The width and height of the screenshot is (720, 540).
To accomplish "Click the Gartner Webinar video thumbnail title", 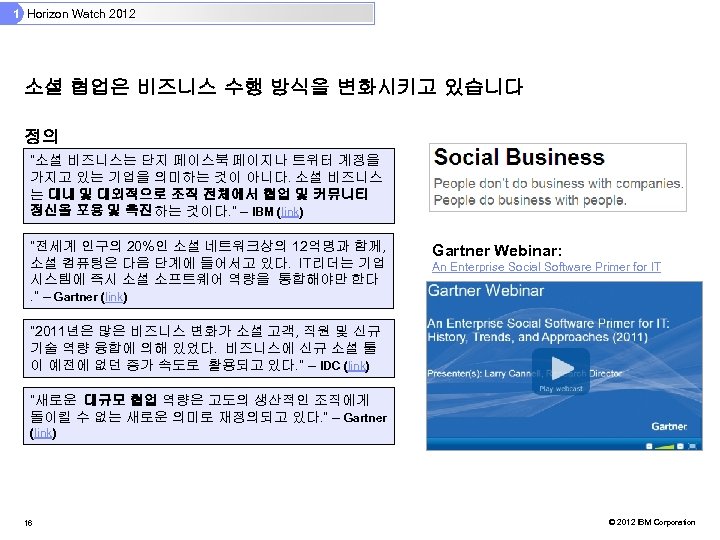I will click(485, 291).
